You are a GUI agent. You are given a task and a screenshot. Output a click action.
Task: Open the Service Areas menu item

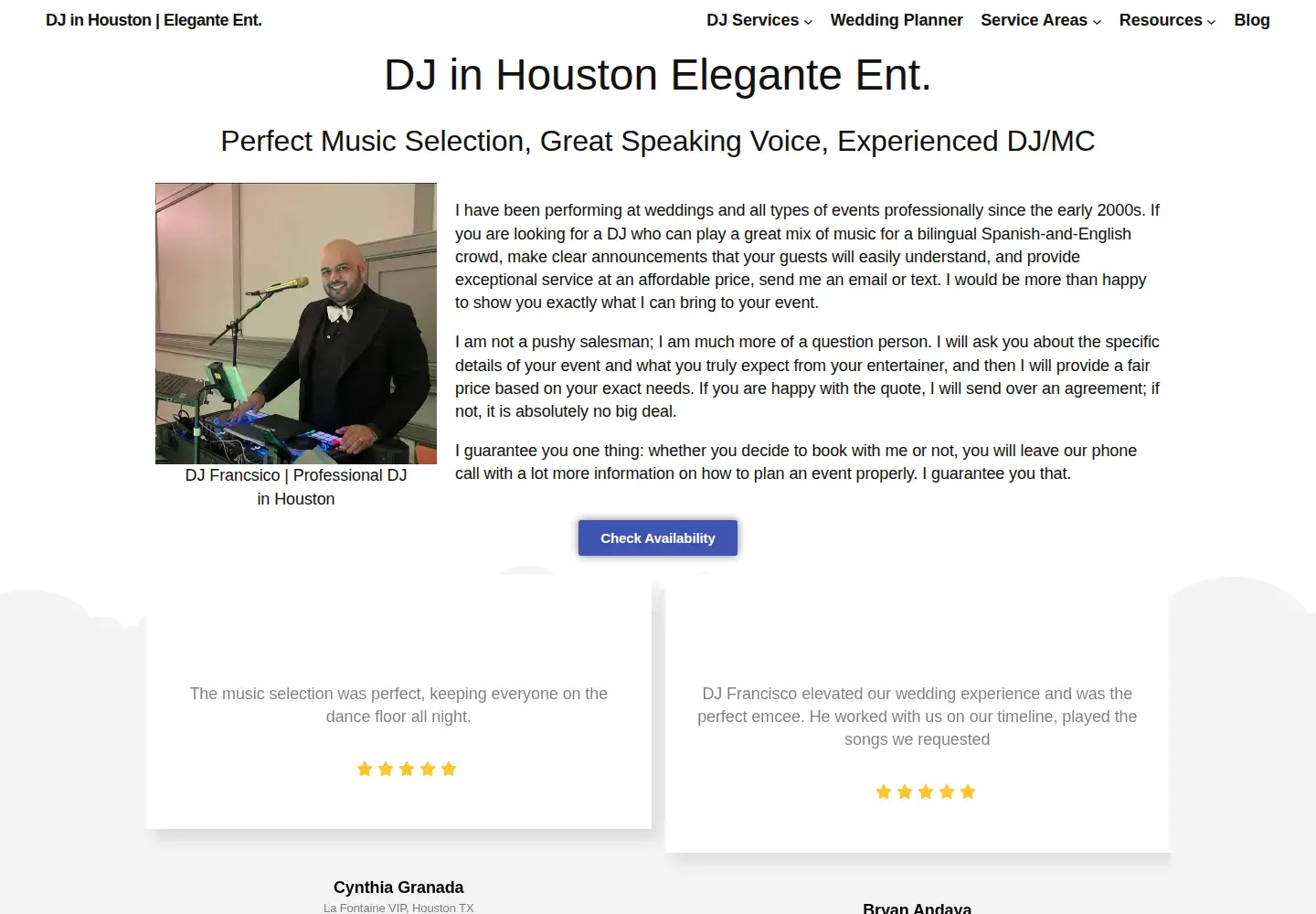point(1034,20)
